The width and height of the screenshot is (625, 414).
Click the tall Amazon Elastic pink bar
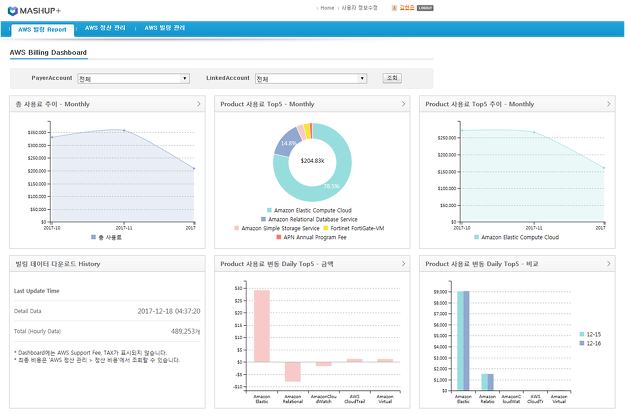pos(262,326)
